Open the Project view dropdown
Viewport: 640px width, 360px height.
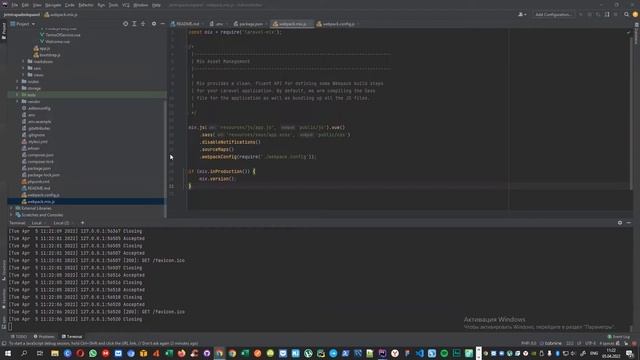[x=23, y=24]
